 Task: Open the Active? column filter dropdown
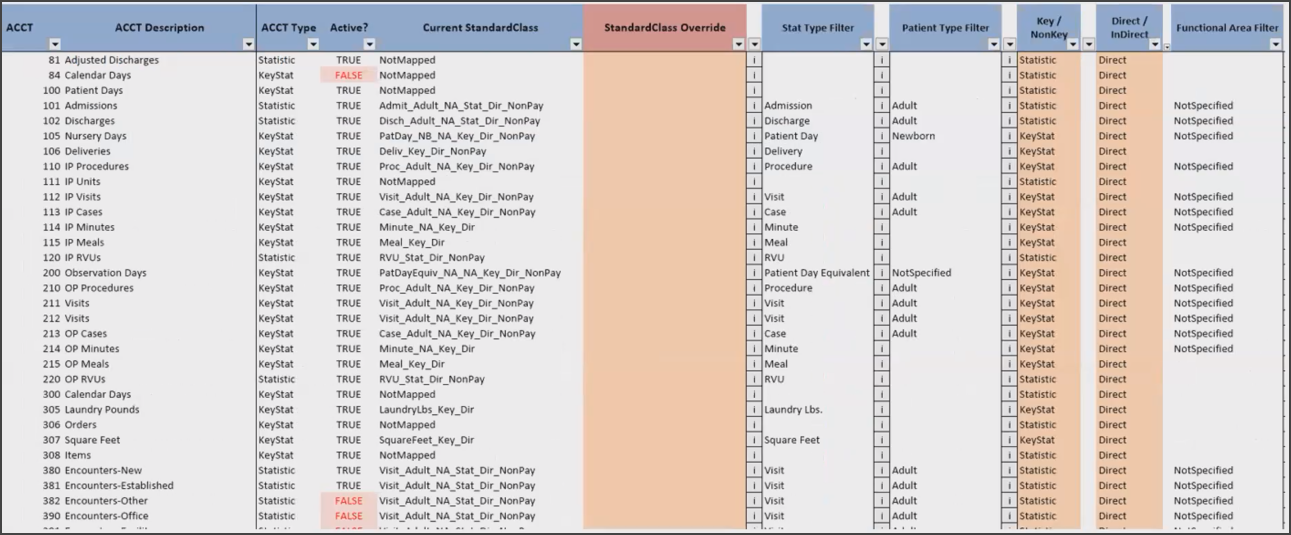[x=369, y=44]
